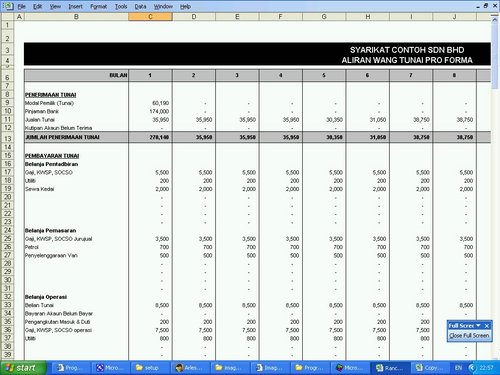Open the Tools menu

121,6
